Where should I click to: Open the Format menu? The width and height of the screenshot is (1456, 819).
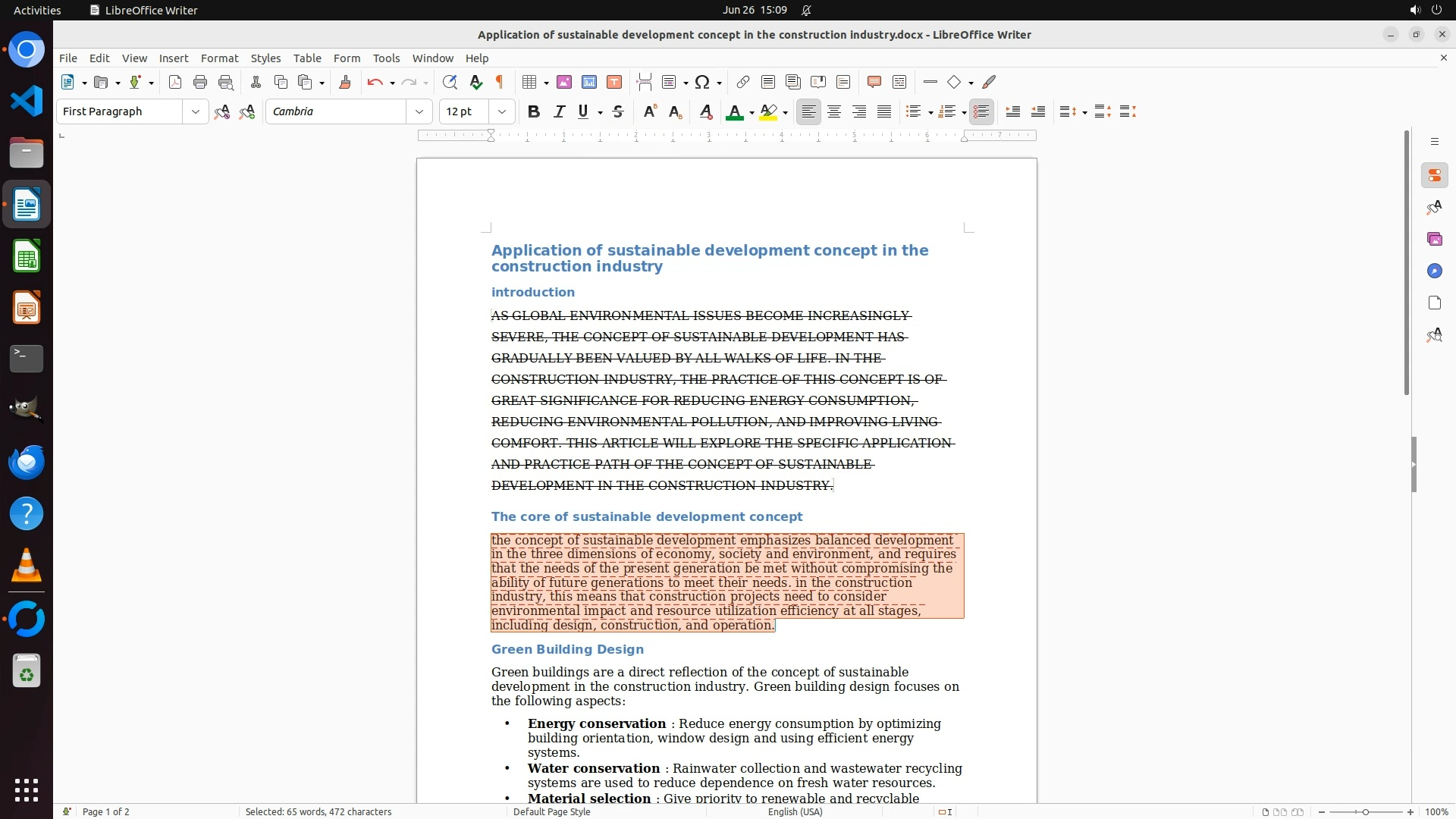(219, 58)
